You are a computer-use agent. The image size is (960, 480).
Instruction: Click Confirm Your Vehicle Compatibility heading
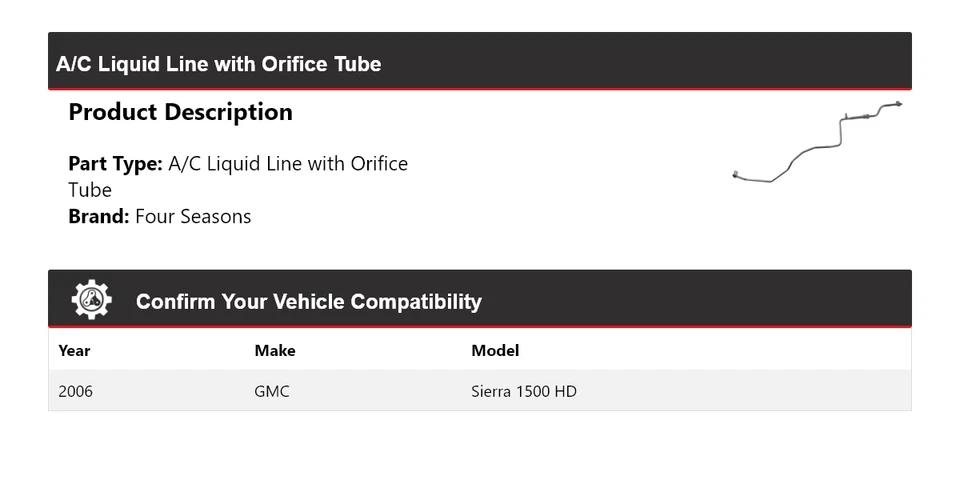pyautogui.click(x=308, y=301)
